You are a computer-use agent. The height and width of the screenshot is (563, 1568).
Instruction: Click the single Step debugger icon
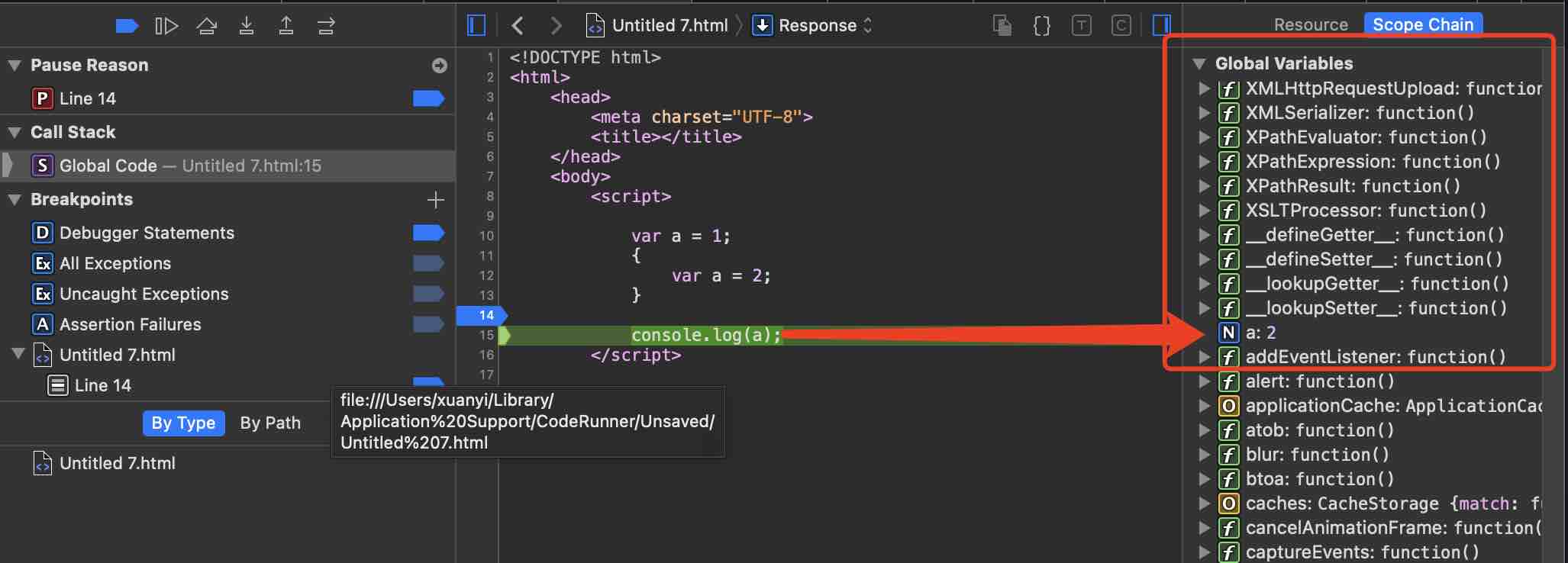(326, 27)
